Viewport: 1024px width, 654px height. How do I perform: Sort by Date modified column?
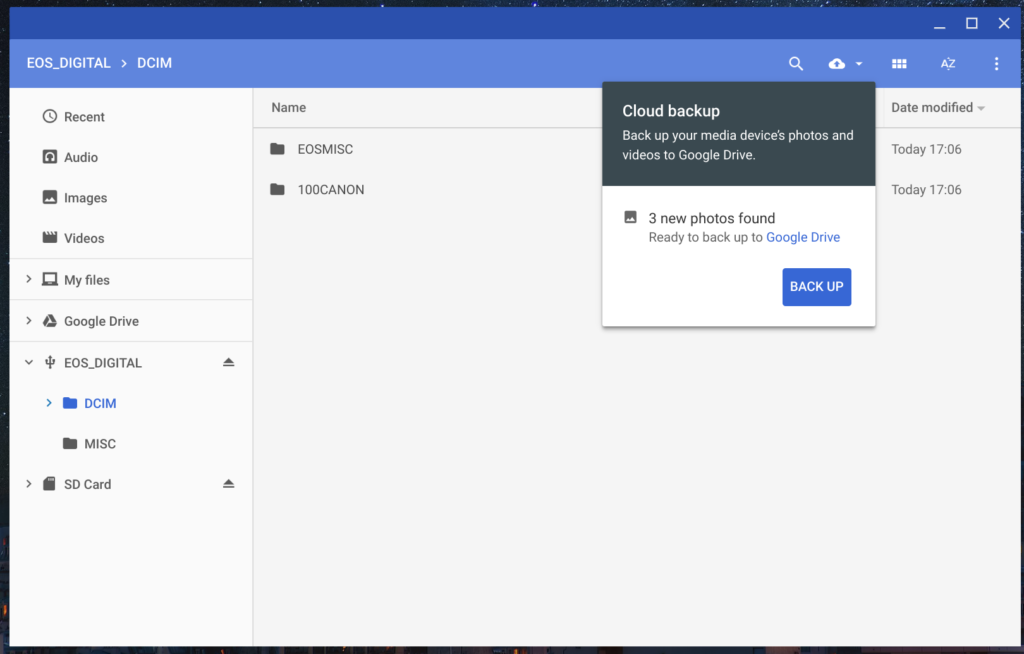coord(932,107)
